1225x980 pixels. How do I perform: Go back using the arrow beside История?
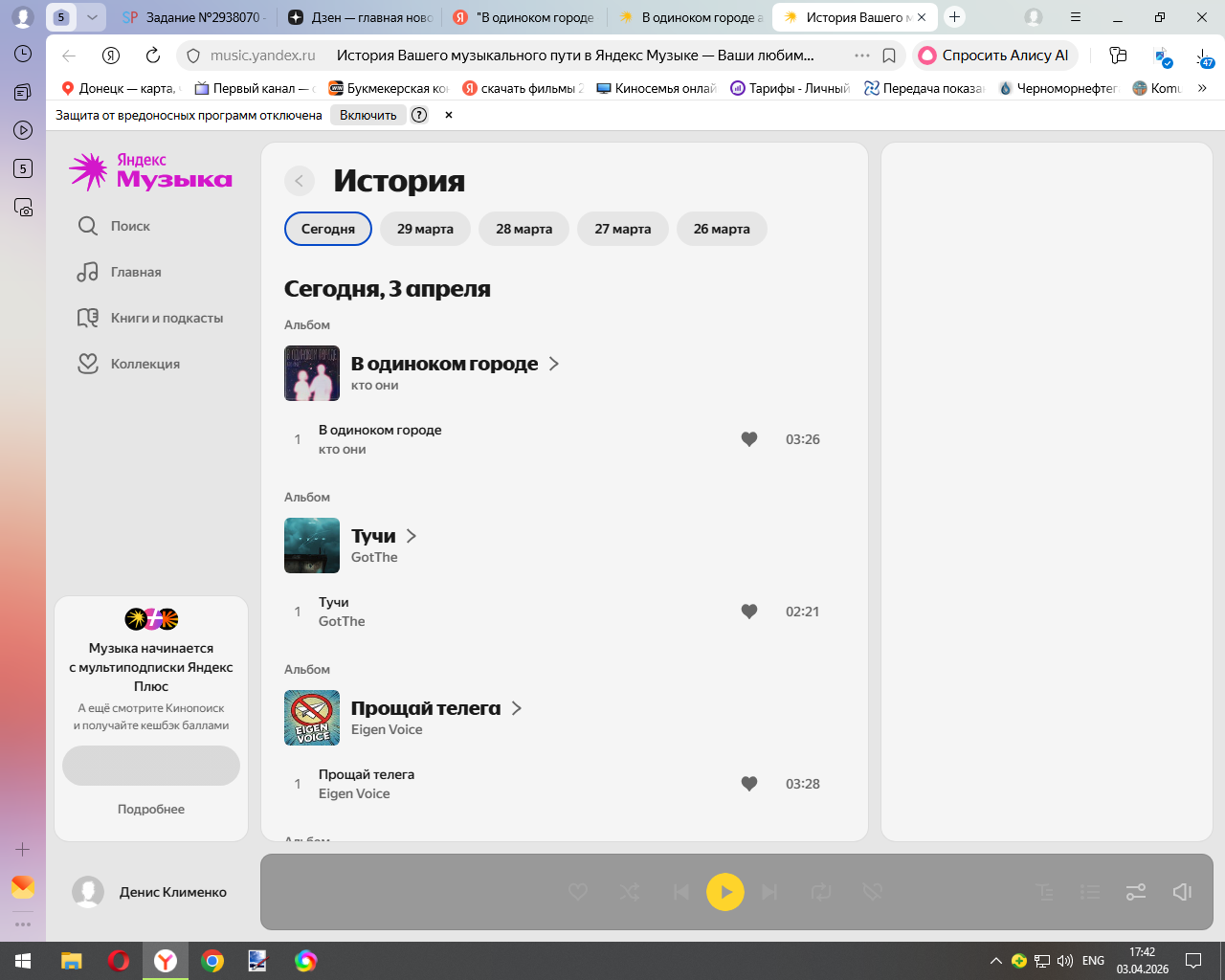[300, 181]
